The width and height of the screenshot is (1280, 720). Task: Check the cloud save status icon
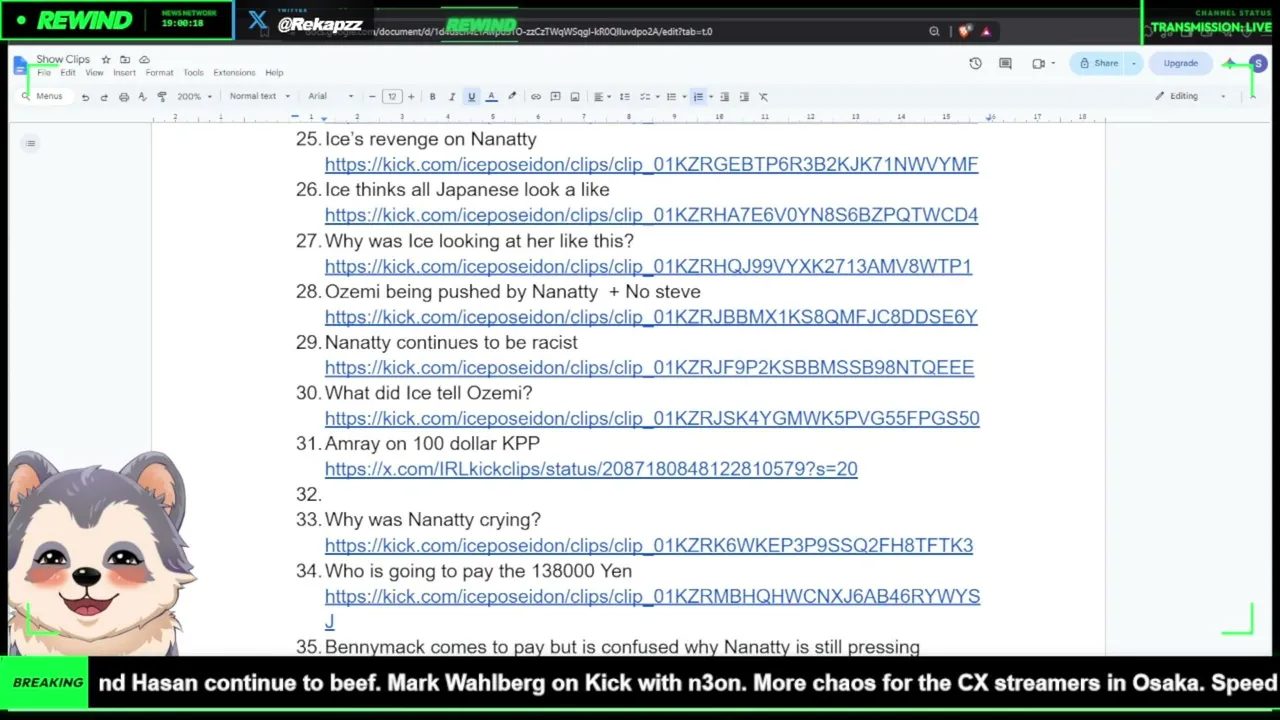tap(144, 60)
